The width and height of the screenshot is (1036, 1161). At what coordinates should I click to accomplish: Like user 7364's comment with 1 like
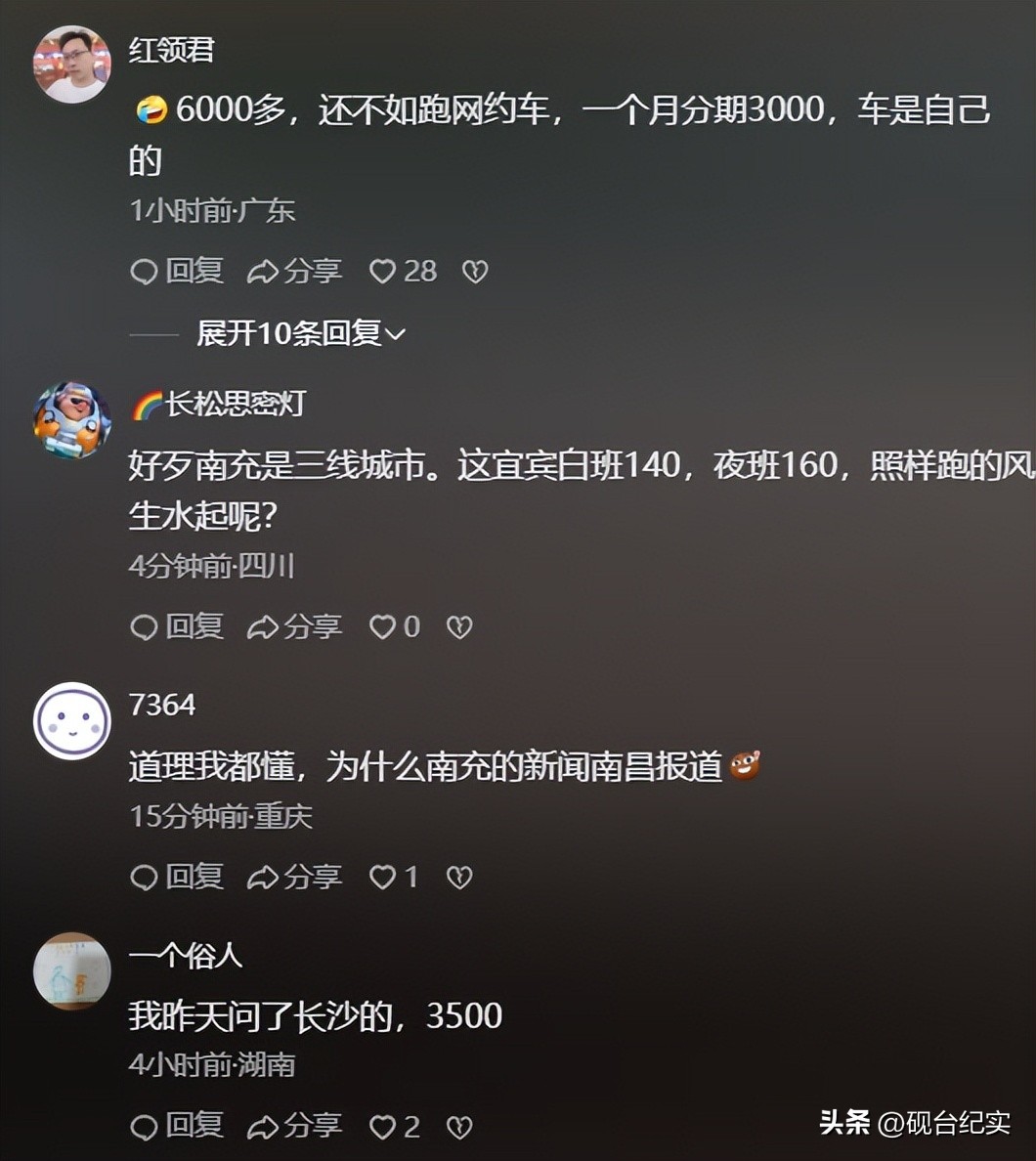coord(393,878)
